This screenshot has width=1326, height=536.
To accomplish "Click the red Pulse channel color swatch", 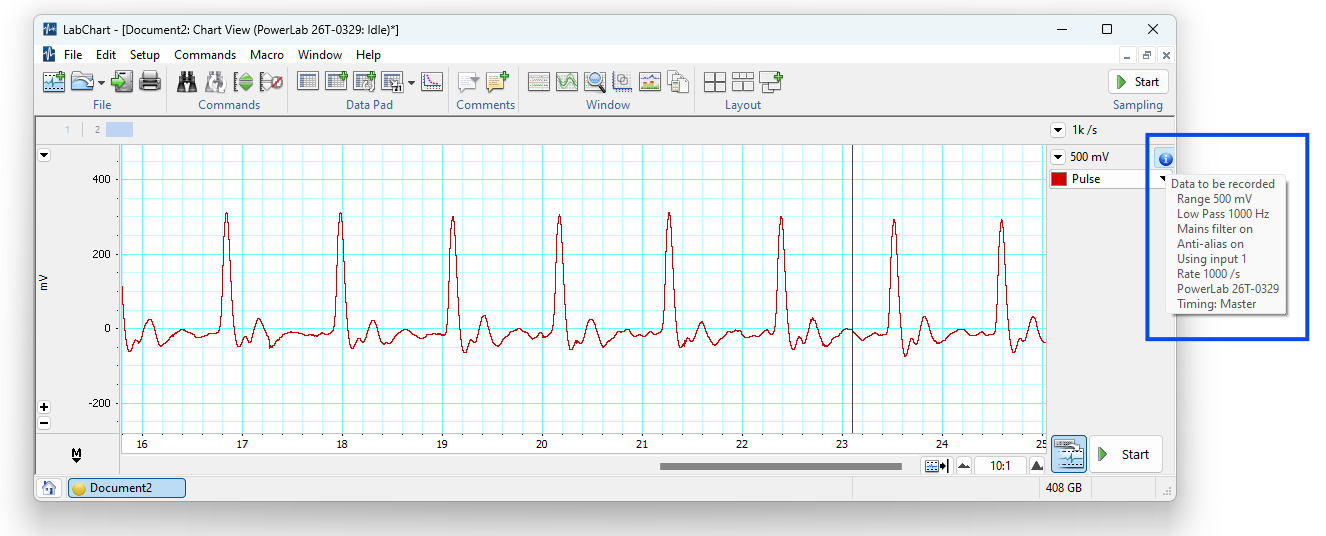I will tap(1059, 179).
